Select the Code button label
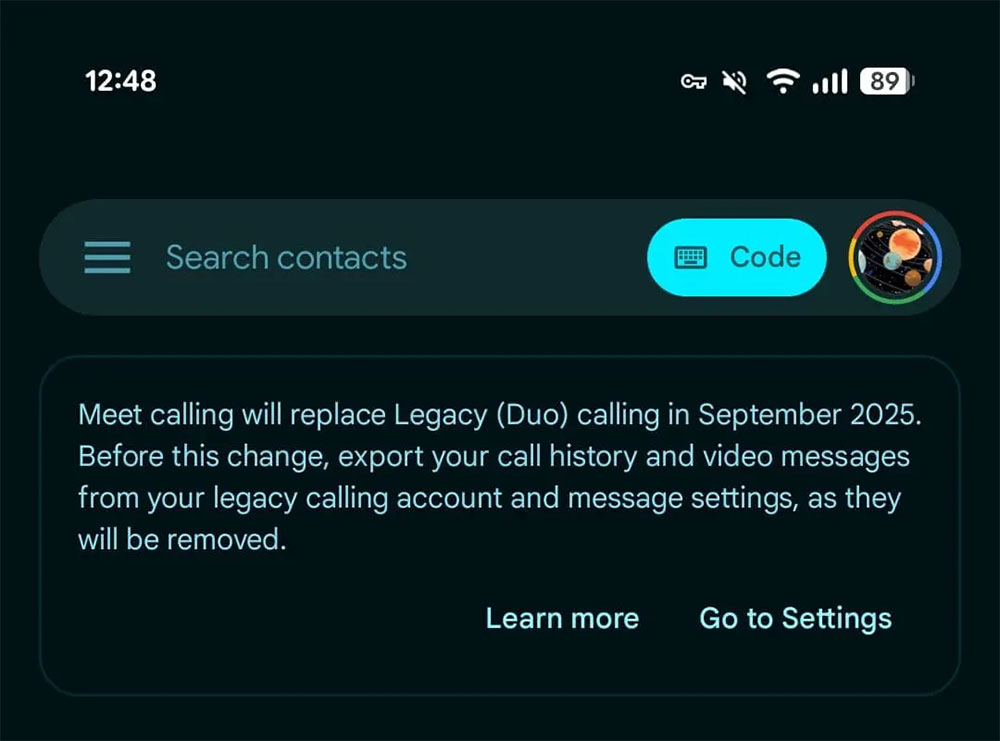This screenshot has height=741, width=1000. 765,257
